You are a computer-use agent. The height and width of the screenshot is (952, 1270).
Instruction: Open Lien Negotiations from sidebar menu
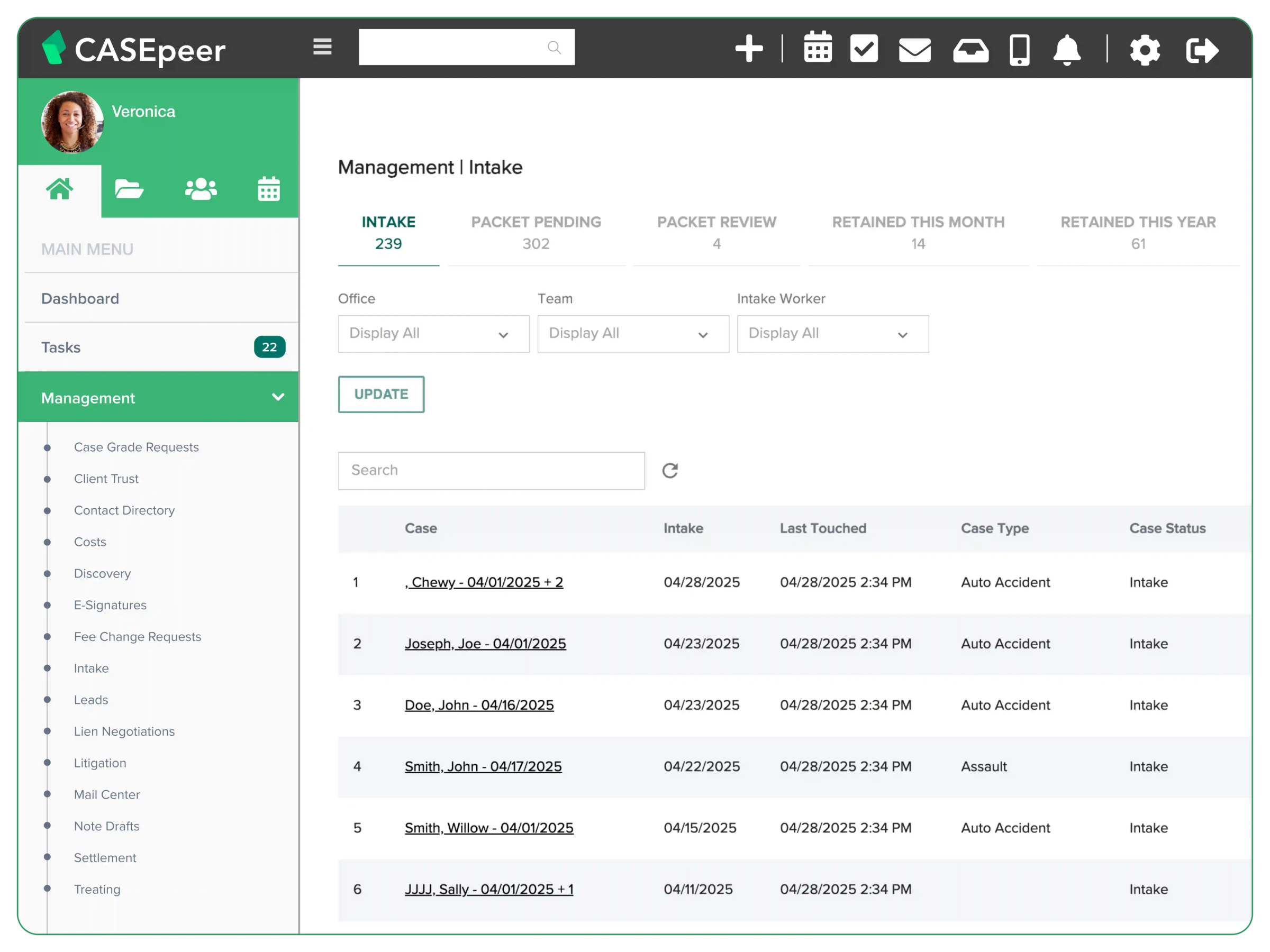click(x=124, y=731)
